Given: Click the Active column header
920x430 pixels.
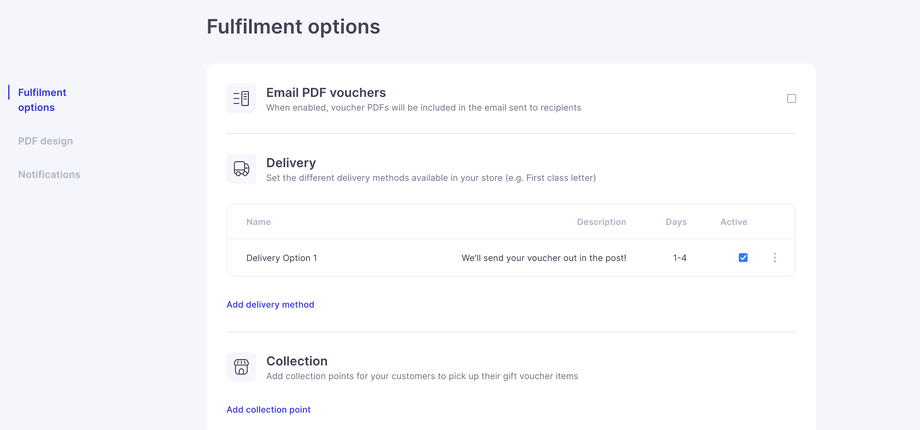Looking at the screenshot, I should [733, 222].
